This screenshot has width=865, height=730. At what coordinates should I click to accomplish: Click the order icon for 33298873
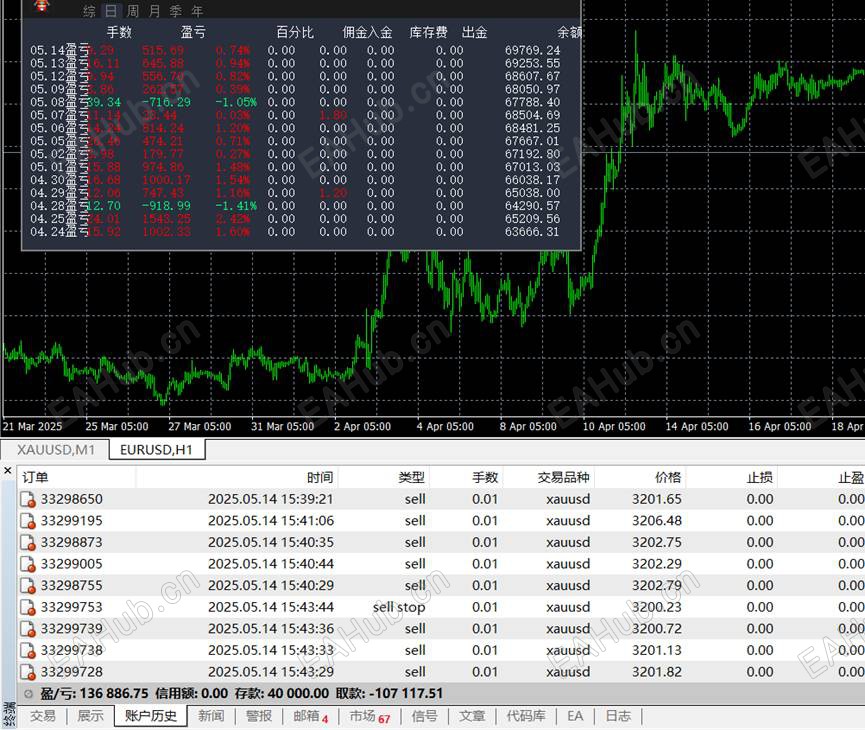point(28,542)
